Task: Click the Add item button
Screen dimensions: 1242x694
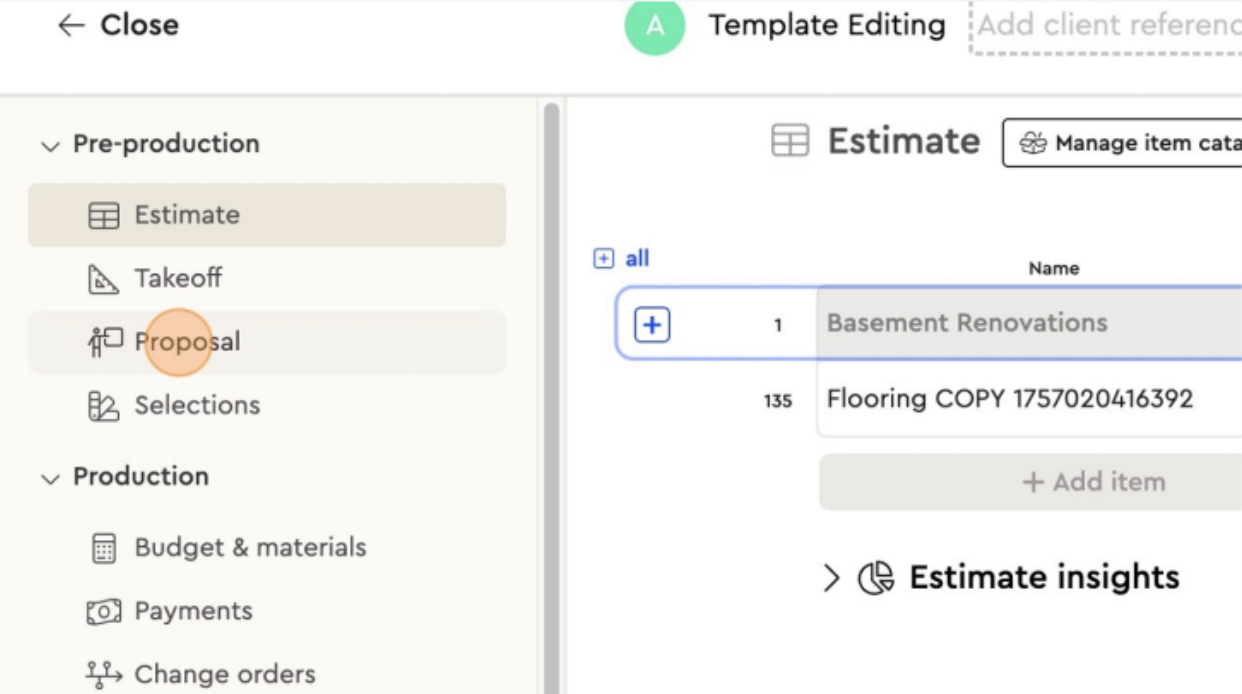Action: [x=1030, y=482]
